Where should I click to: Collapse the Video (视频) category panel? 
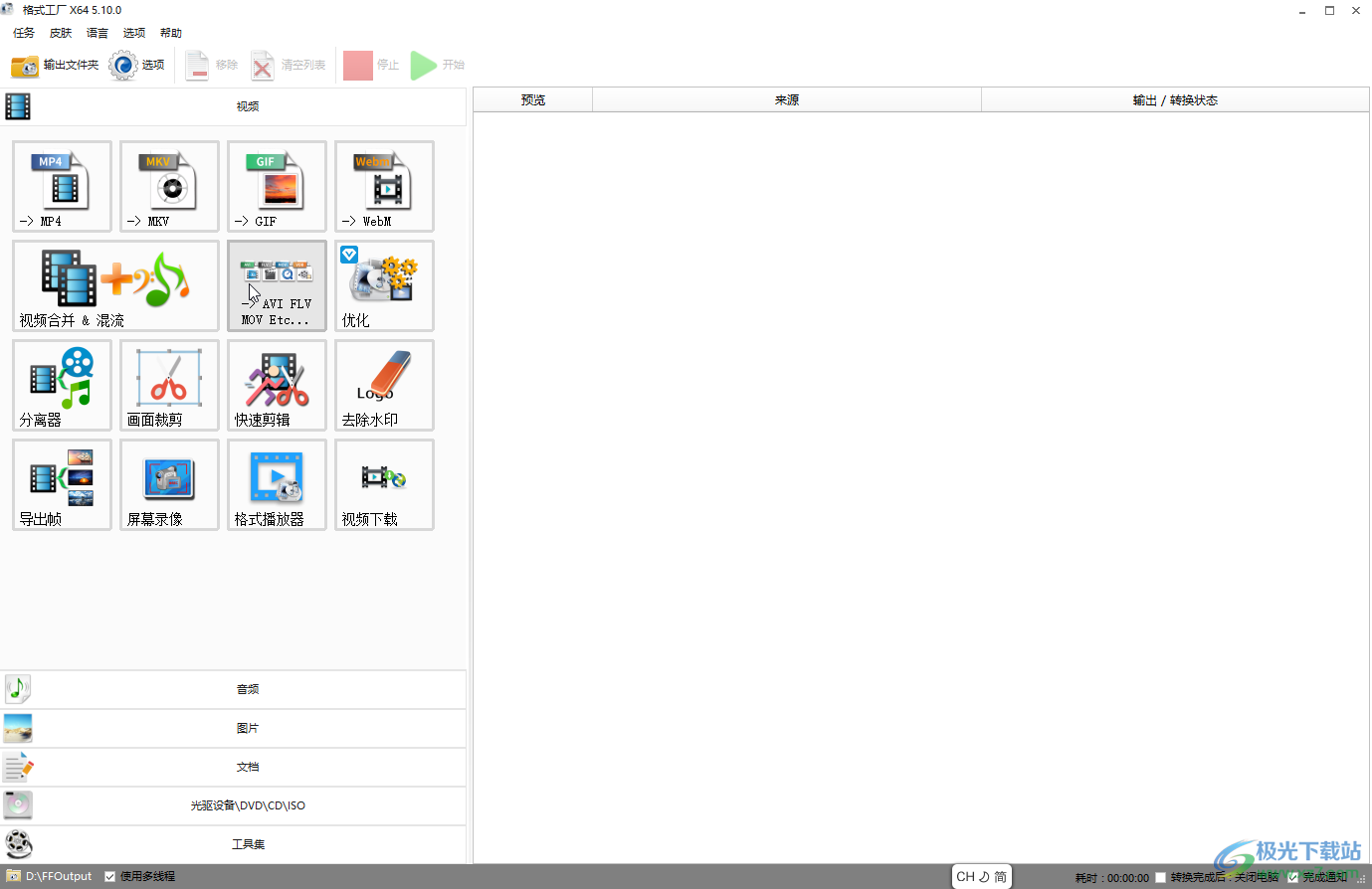coord(233,106)
